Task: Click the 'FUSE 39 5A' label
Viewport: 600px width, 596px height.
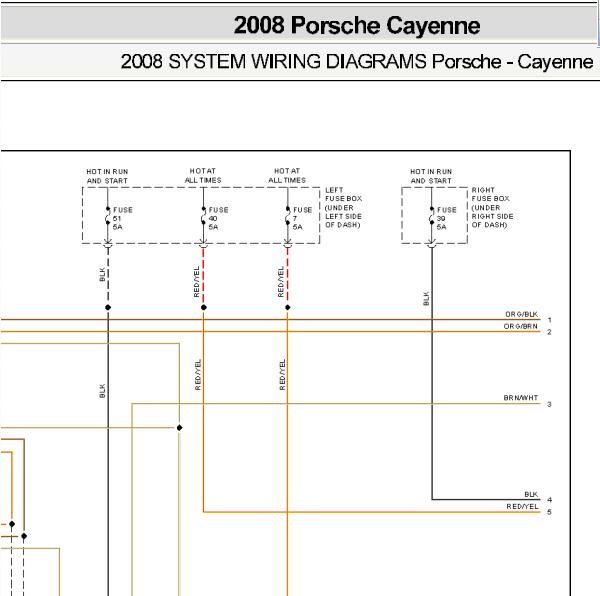Action: click(447, 218)
